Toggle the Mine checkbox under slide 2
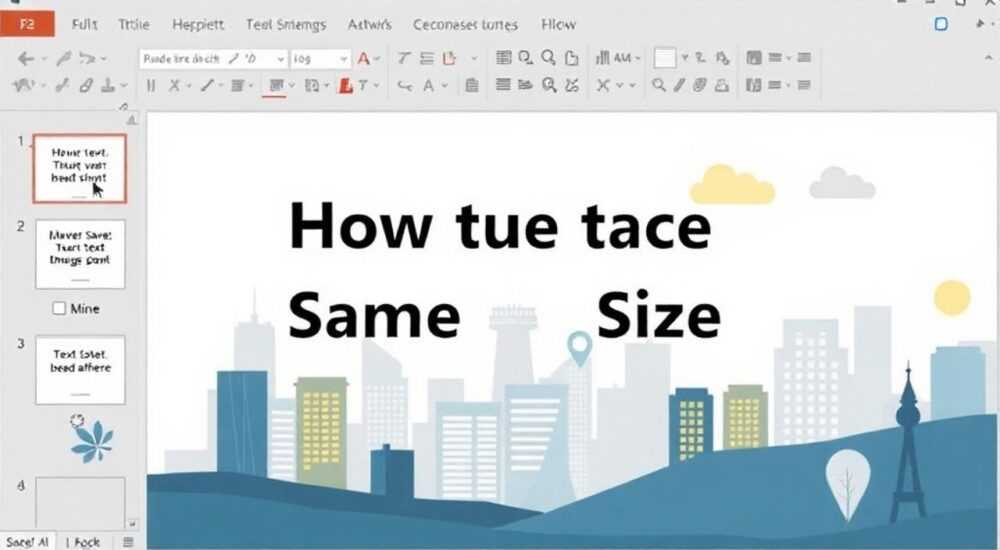 pyautogui.click(x=59, y=308)
